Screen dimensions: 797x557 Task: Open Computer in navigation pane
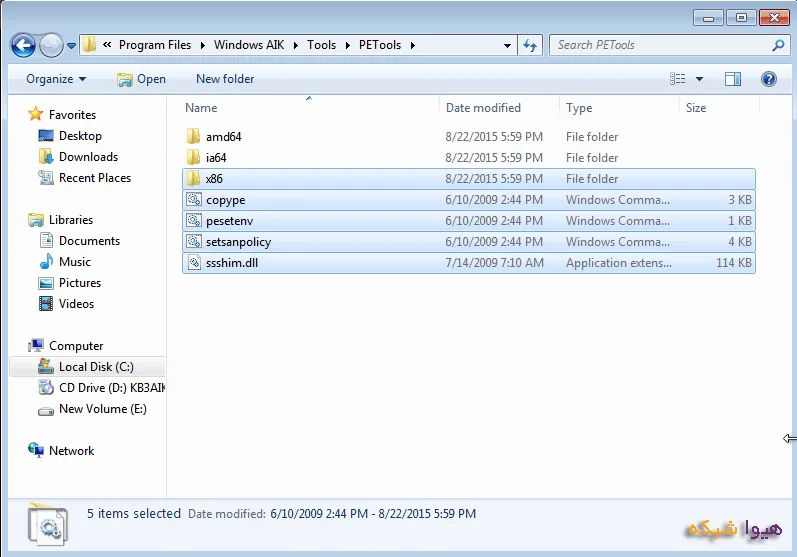tap(76, 346)
